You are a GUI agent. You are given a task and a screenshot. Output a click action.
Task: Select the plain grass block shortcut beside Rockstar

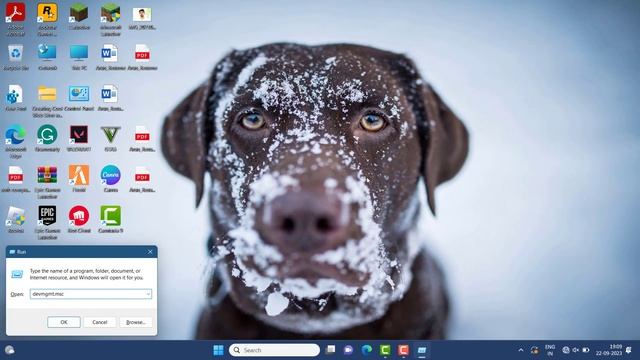[79, 13]
